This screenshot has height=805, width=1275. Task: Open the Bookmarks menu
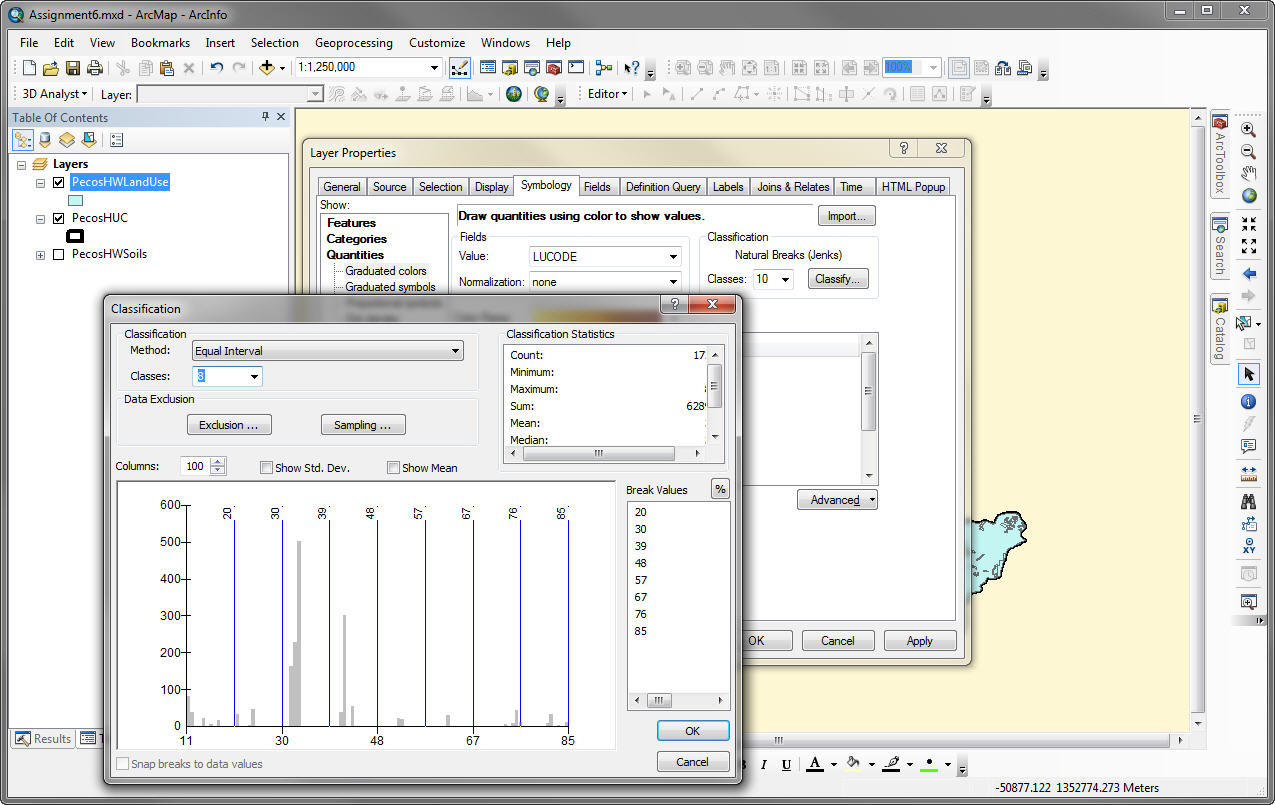click(160, 43)
